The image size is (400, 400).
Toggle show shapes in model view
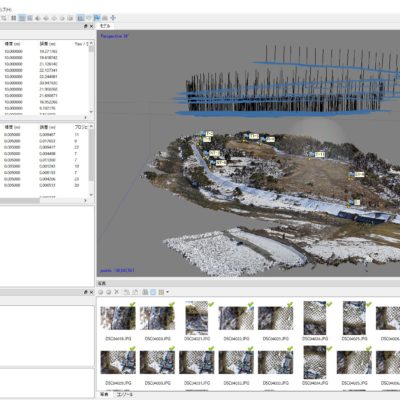coord(89,18)
